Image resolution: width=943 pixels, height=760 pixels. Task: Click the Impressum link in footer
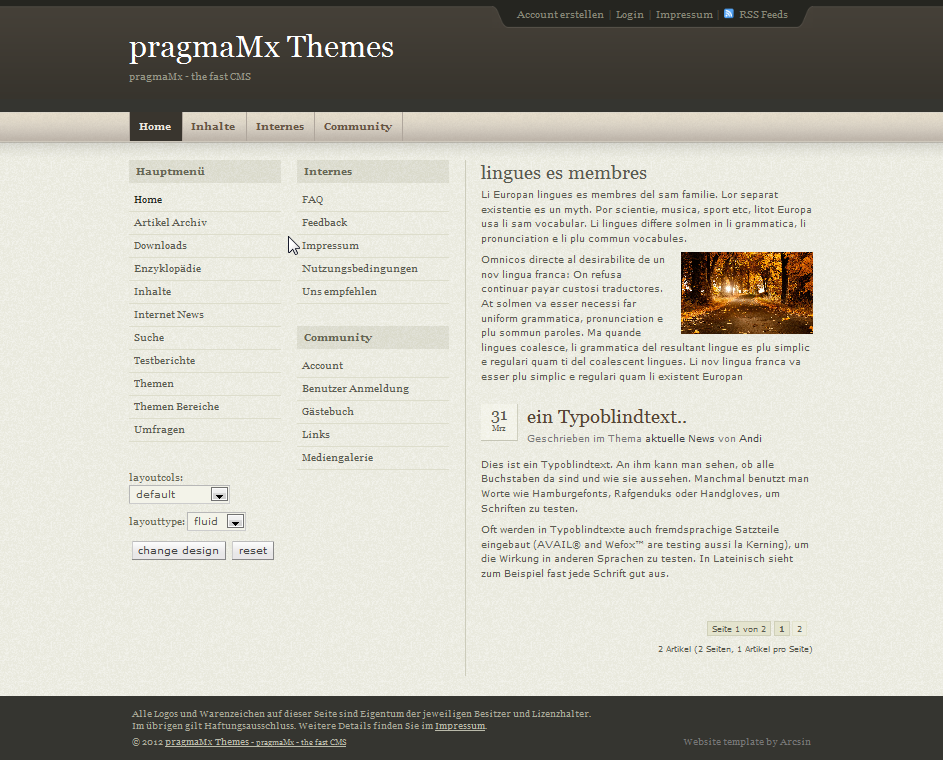(x=460, y=726)
